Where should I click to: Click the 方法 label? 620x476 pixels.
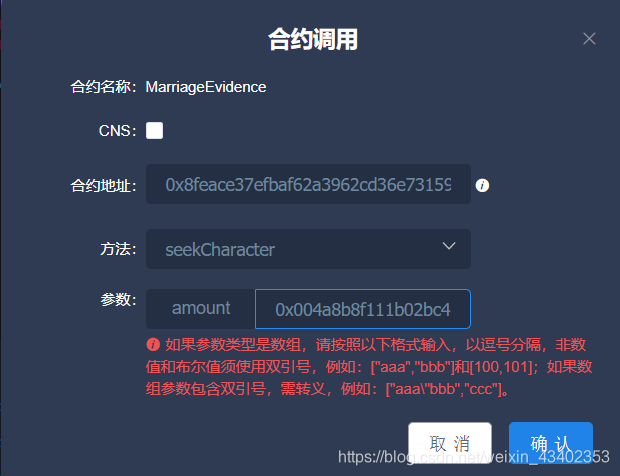(118, 249)
